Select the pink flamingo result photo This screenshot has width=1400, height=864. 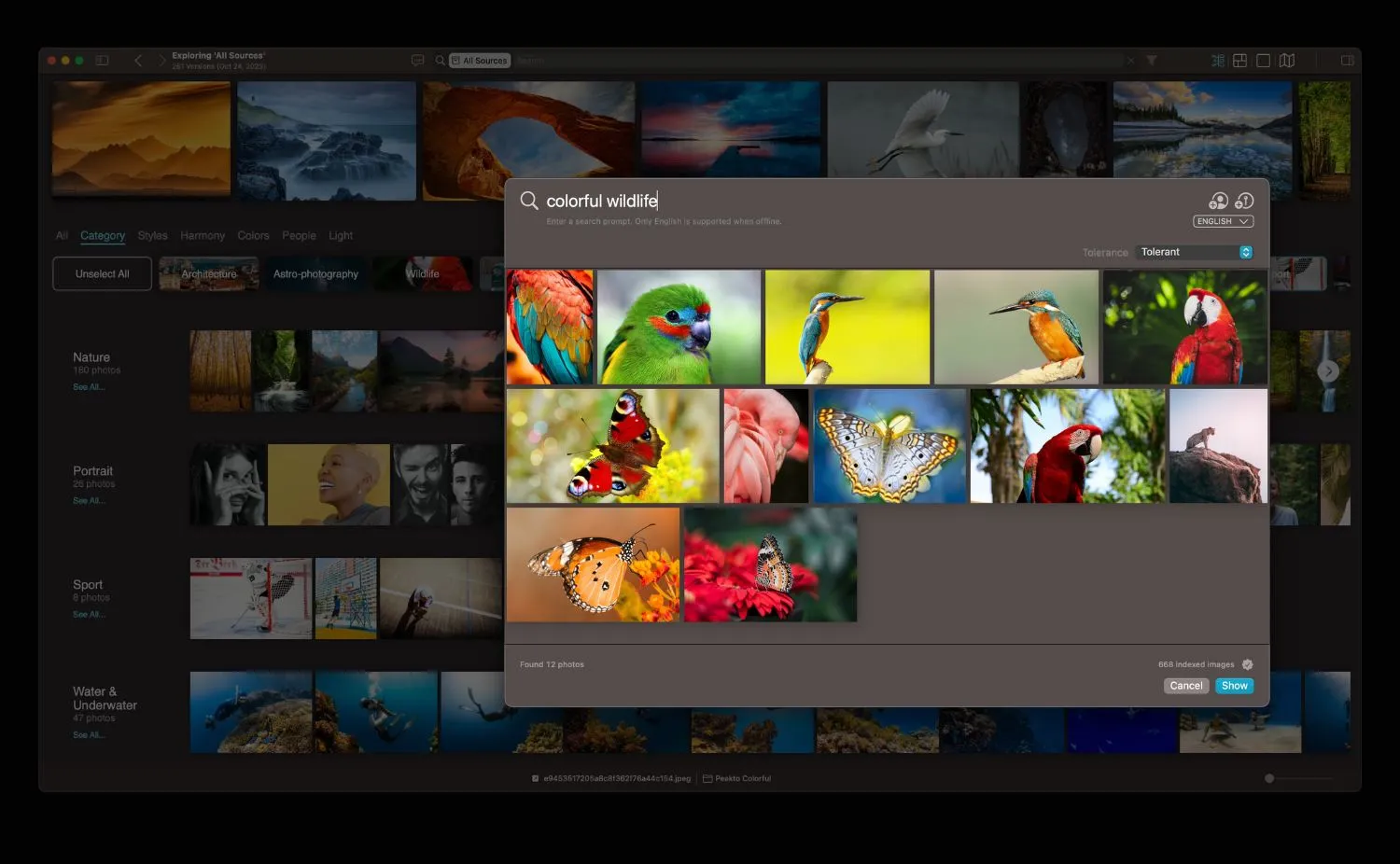pos(766,446)
